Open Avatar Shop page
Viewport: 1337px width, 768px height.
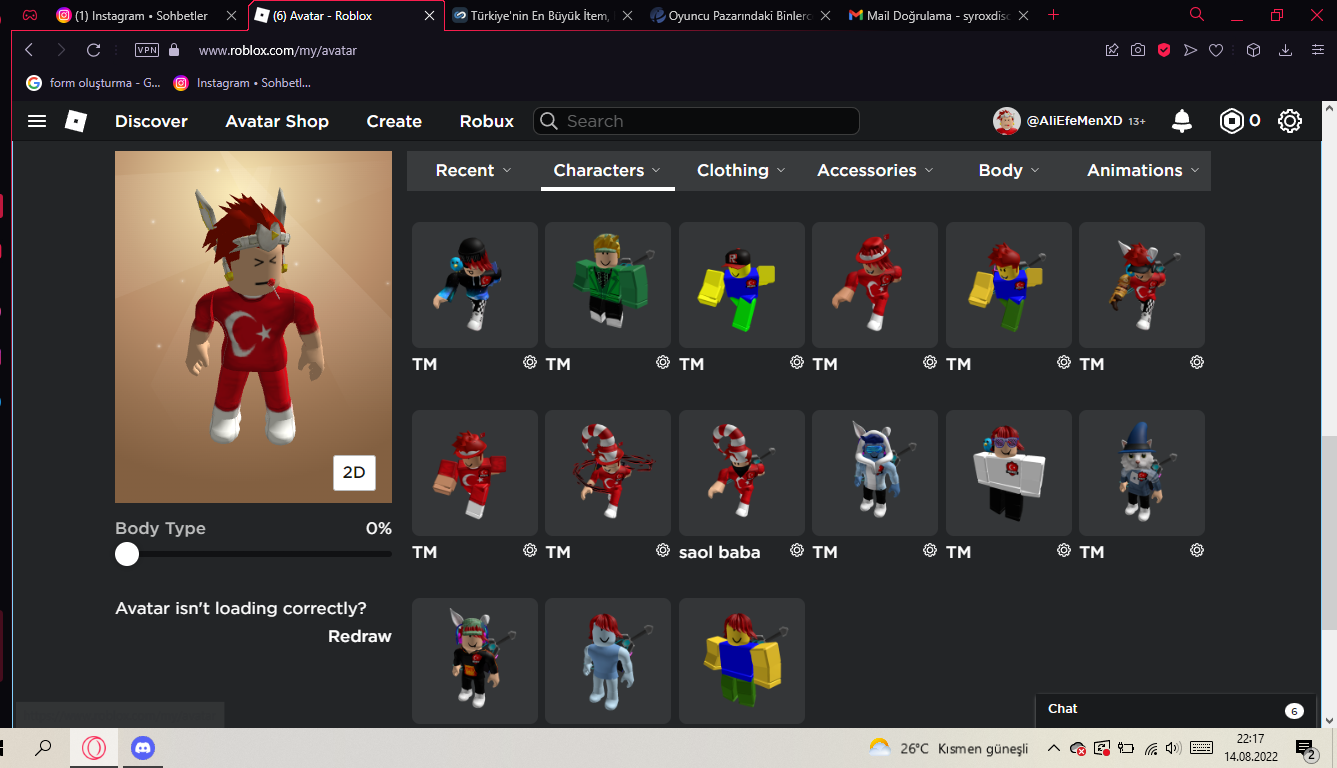tap(277, 121)
